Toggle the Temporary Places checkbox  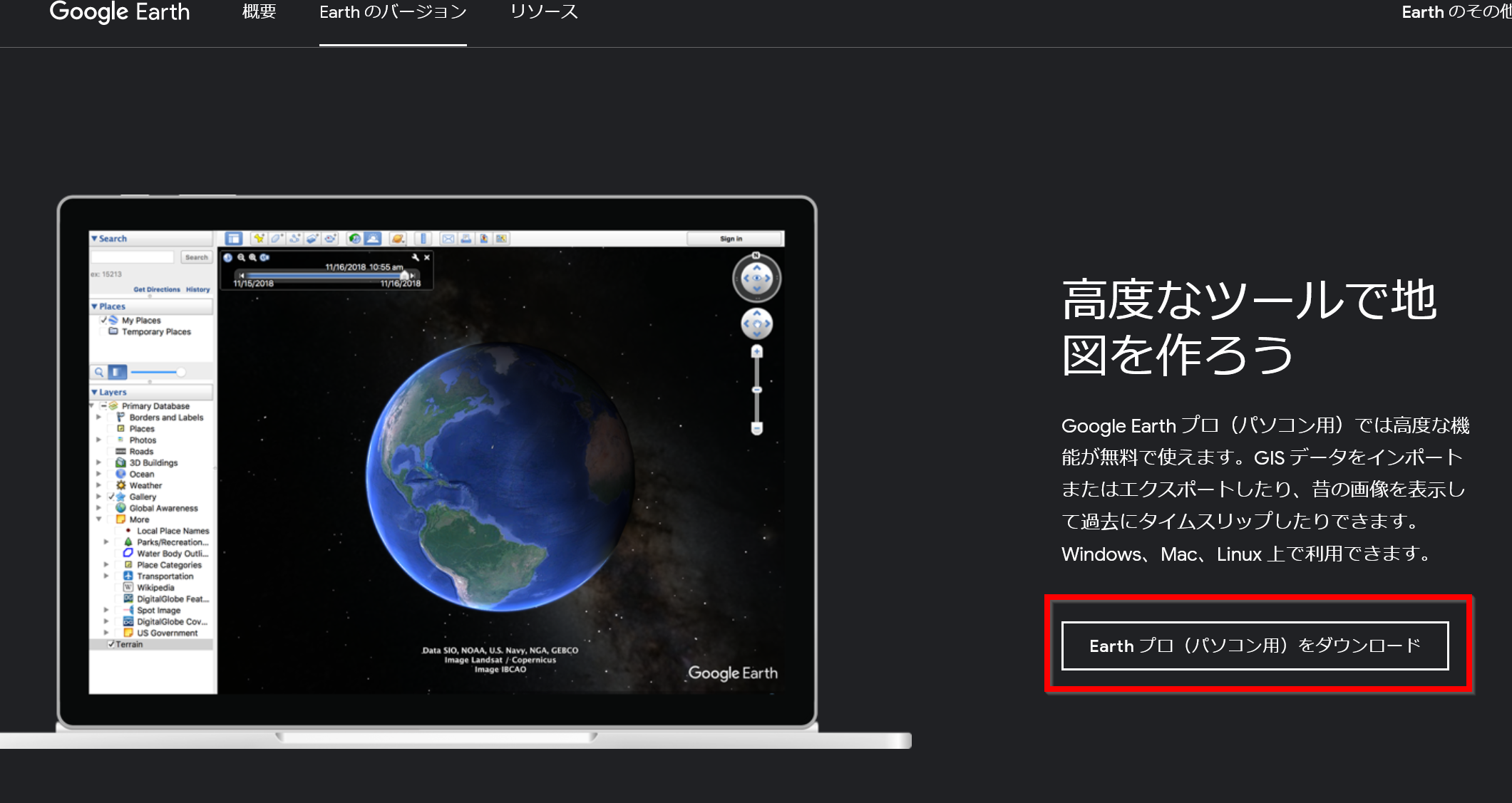[x=104, y=332]
